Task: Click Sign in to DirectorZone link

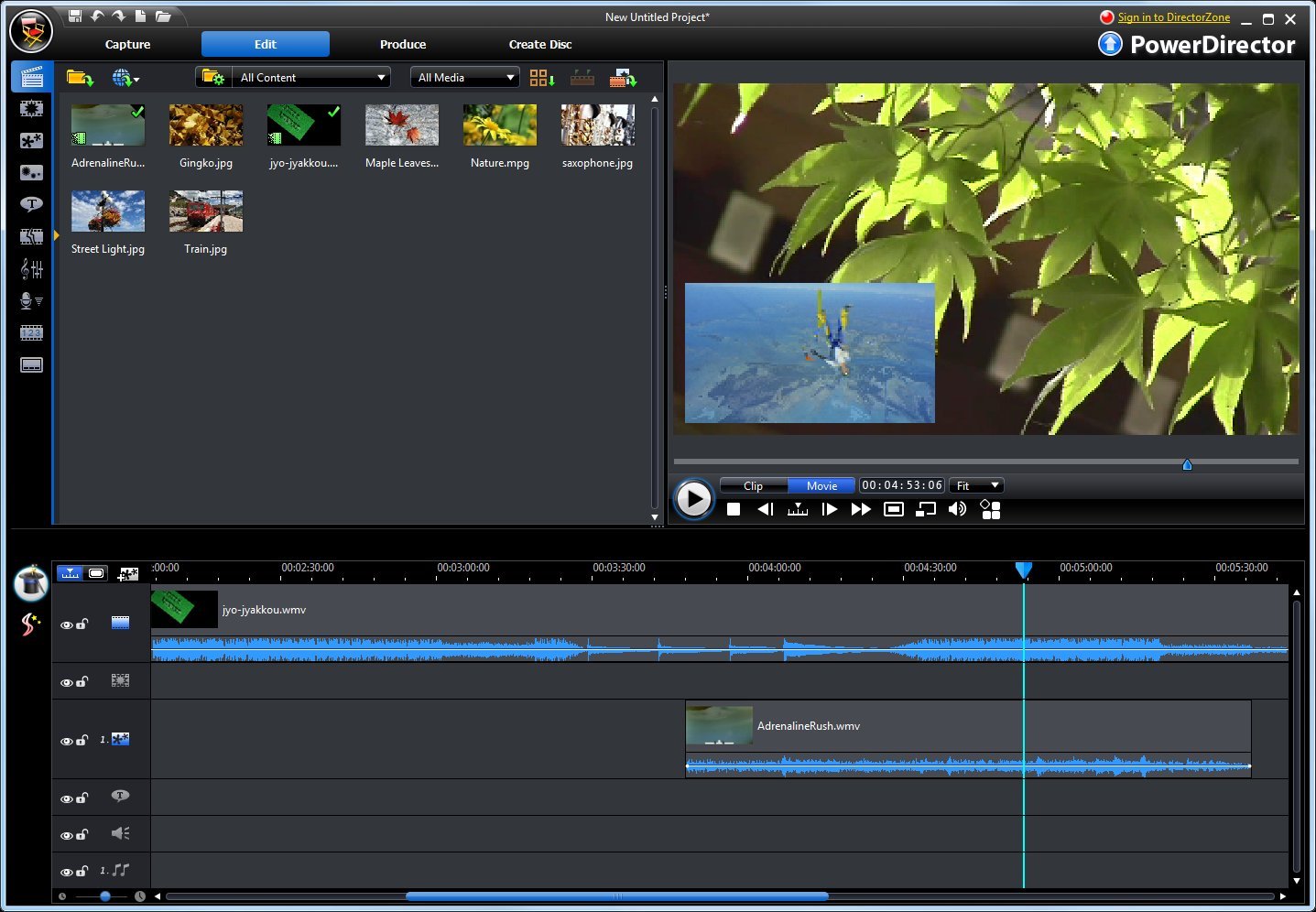Action: (x=1173, y=17)
